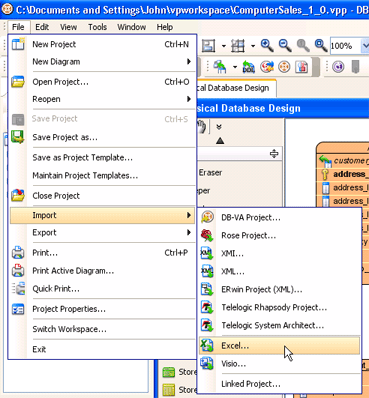Choose Maintain Project Templates...
This screenshot has width=369, height=398.
pyautogui.click(x=103, y=175)
